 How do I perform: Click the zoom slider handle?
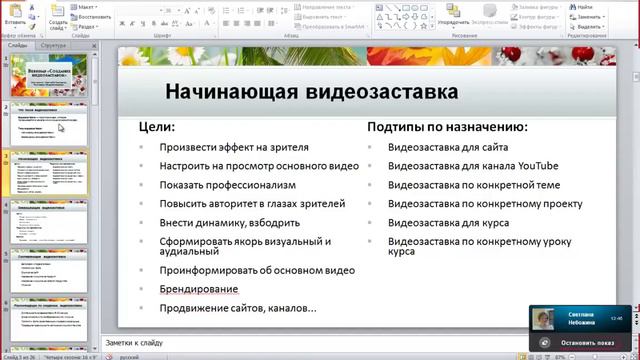click(x=595, y=357)
